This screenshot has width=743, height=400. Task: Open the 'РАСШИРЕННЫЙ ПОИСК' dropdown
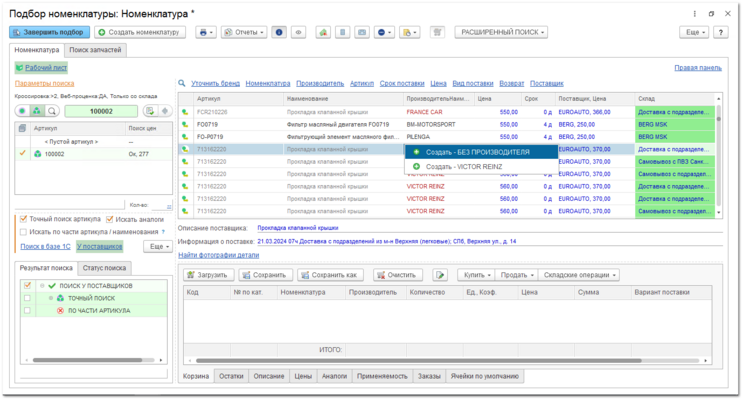[501, 32]
